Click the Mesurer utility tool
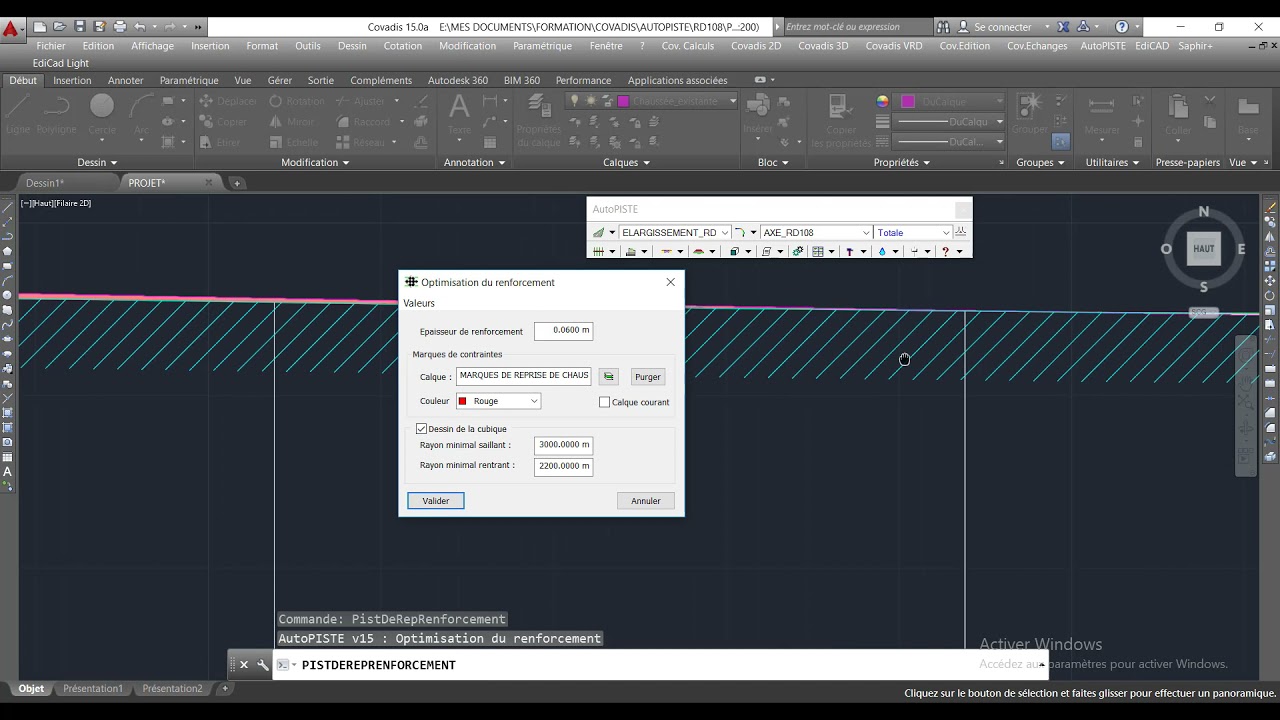 (x=1102, y=115)
